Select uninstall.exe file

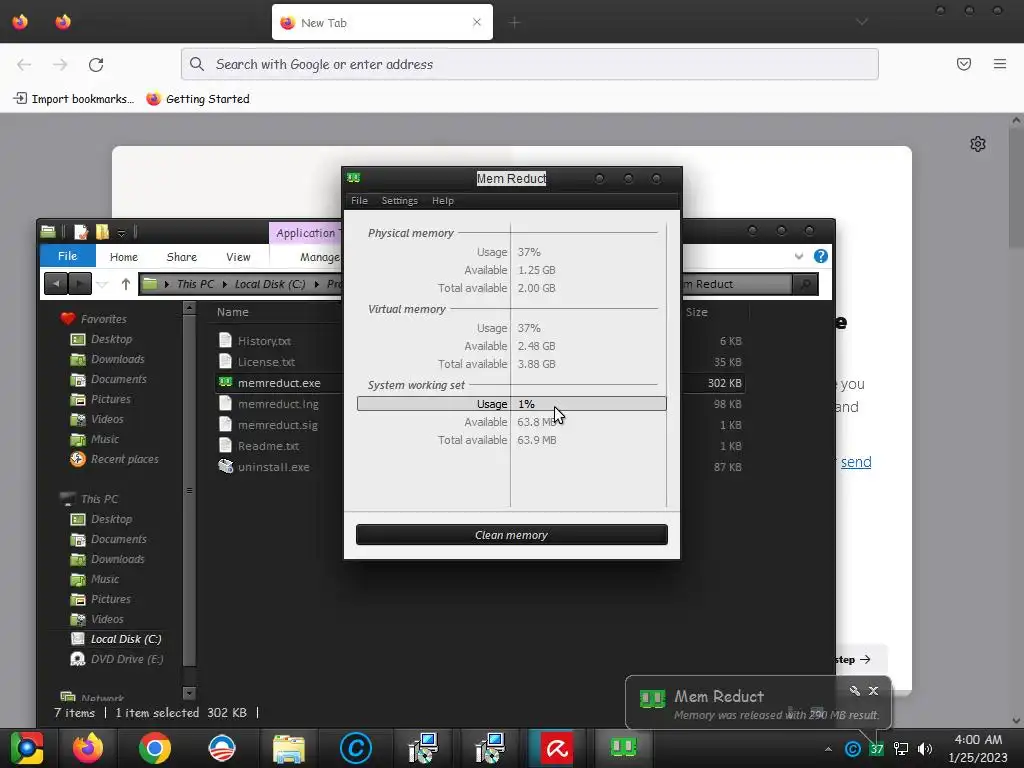pyautogui.click(x=273, y=467)
